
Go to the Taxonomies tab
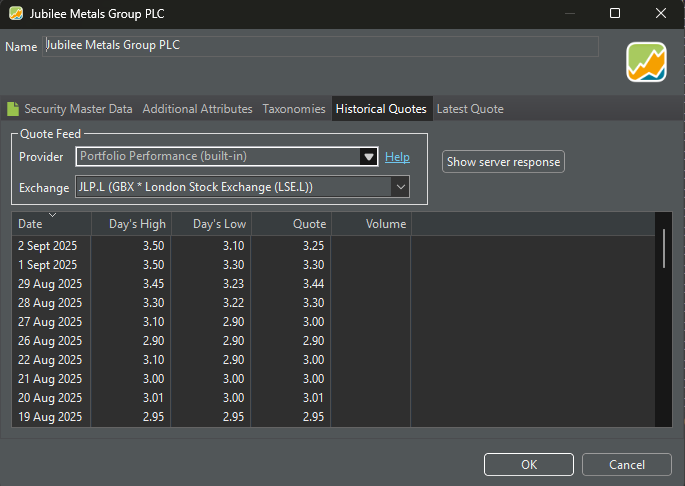pos(293,109)
